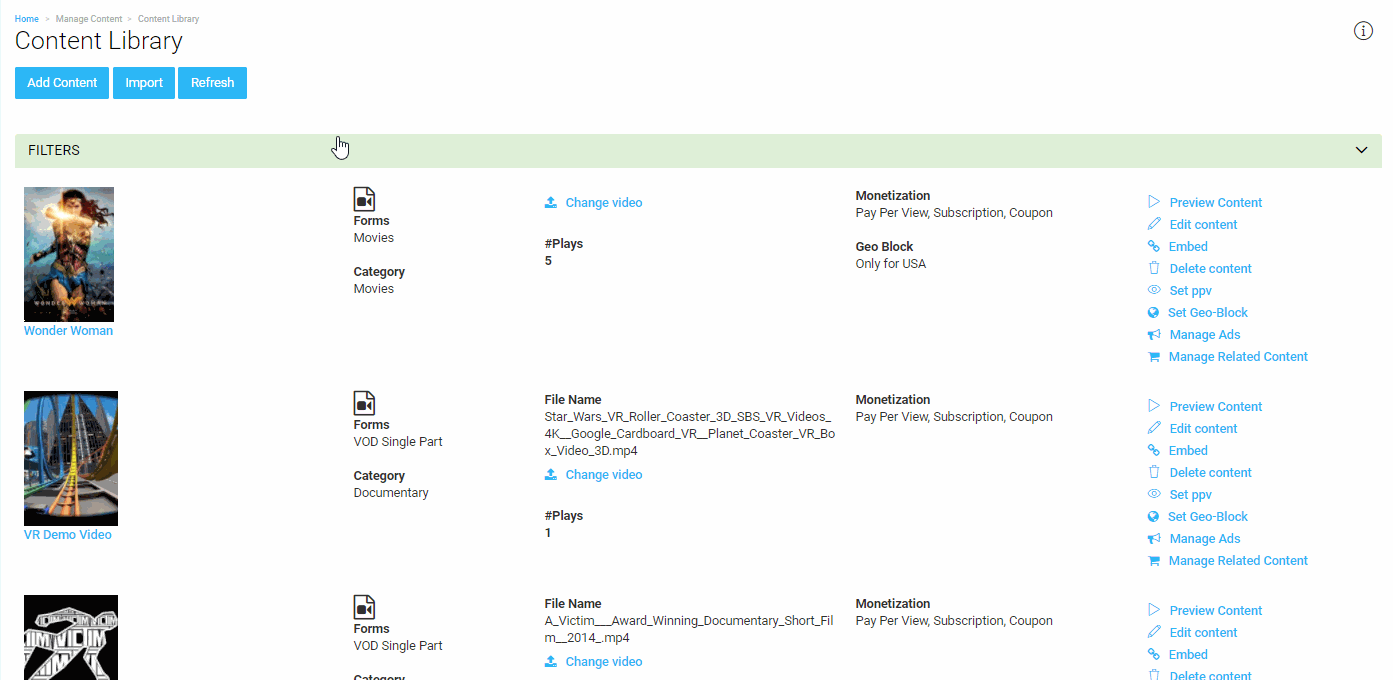Viewport: 1393px width, 680px height.
Task: Click pencil icon for VR Demo Edit content
Action: [x=1154, y=428]
